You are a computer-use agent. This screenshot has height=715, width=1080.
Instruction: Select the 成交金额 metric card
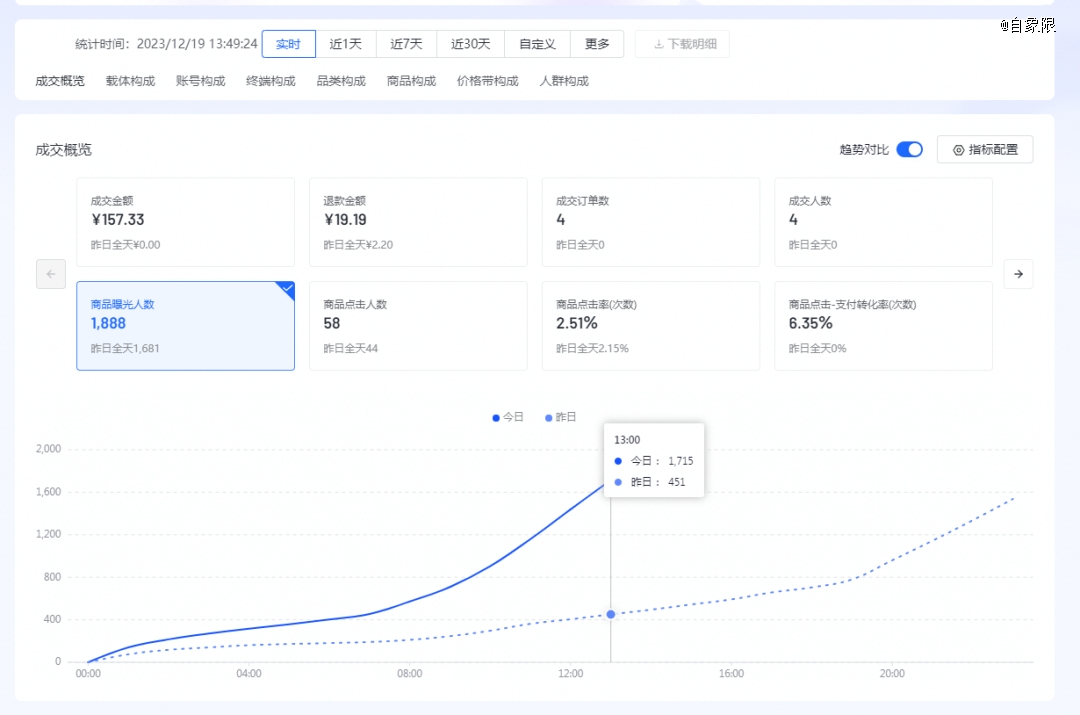(185, 222)
